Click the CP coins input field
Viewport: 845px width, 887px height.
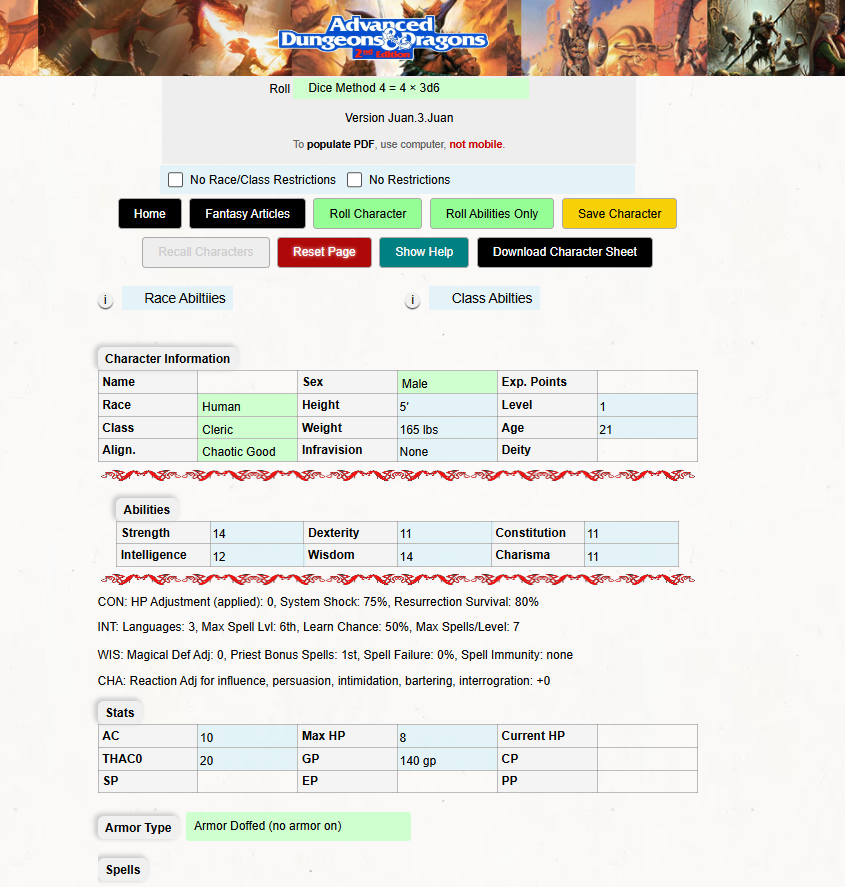coord(647,759)
